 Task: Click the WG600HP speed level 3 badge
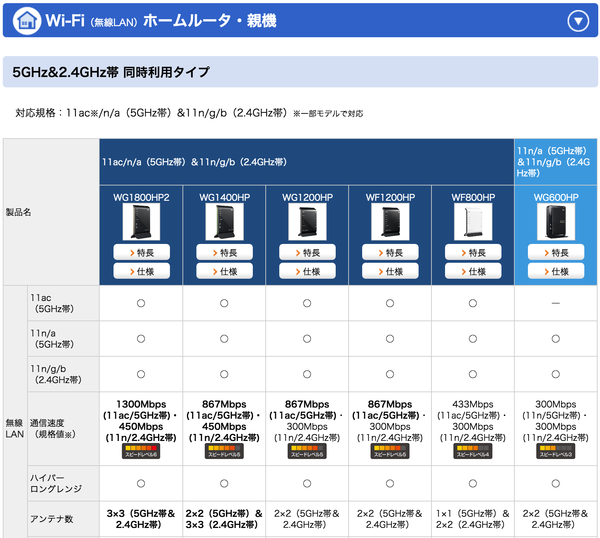(x=556, y=451)
